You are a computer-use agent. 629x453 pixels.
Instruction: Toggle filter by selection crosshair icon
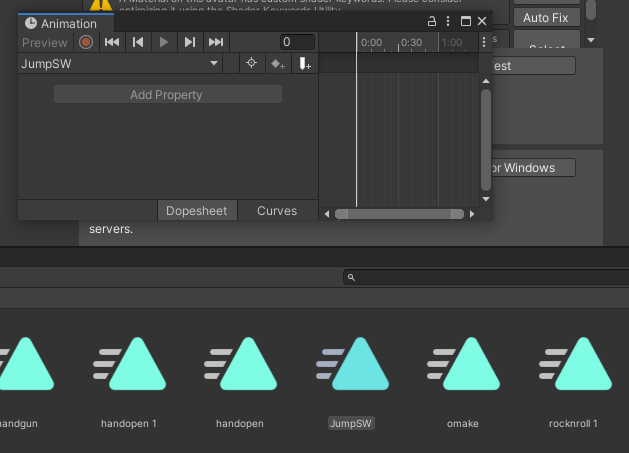[x=252, y=63]
